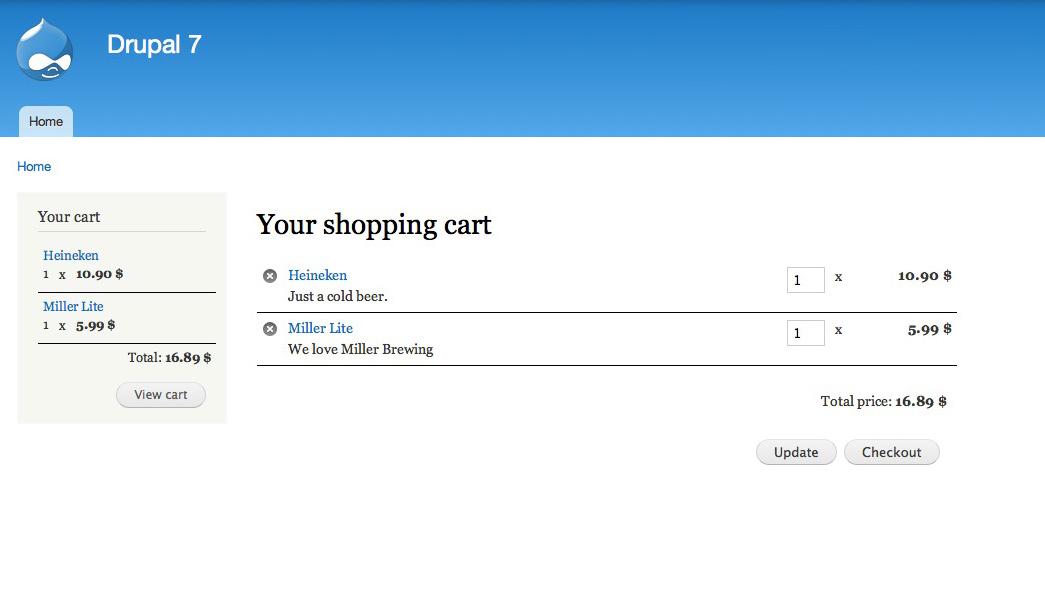
Task: Open the Heineken product link in the main cart
Action: tap(317, 275)
